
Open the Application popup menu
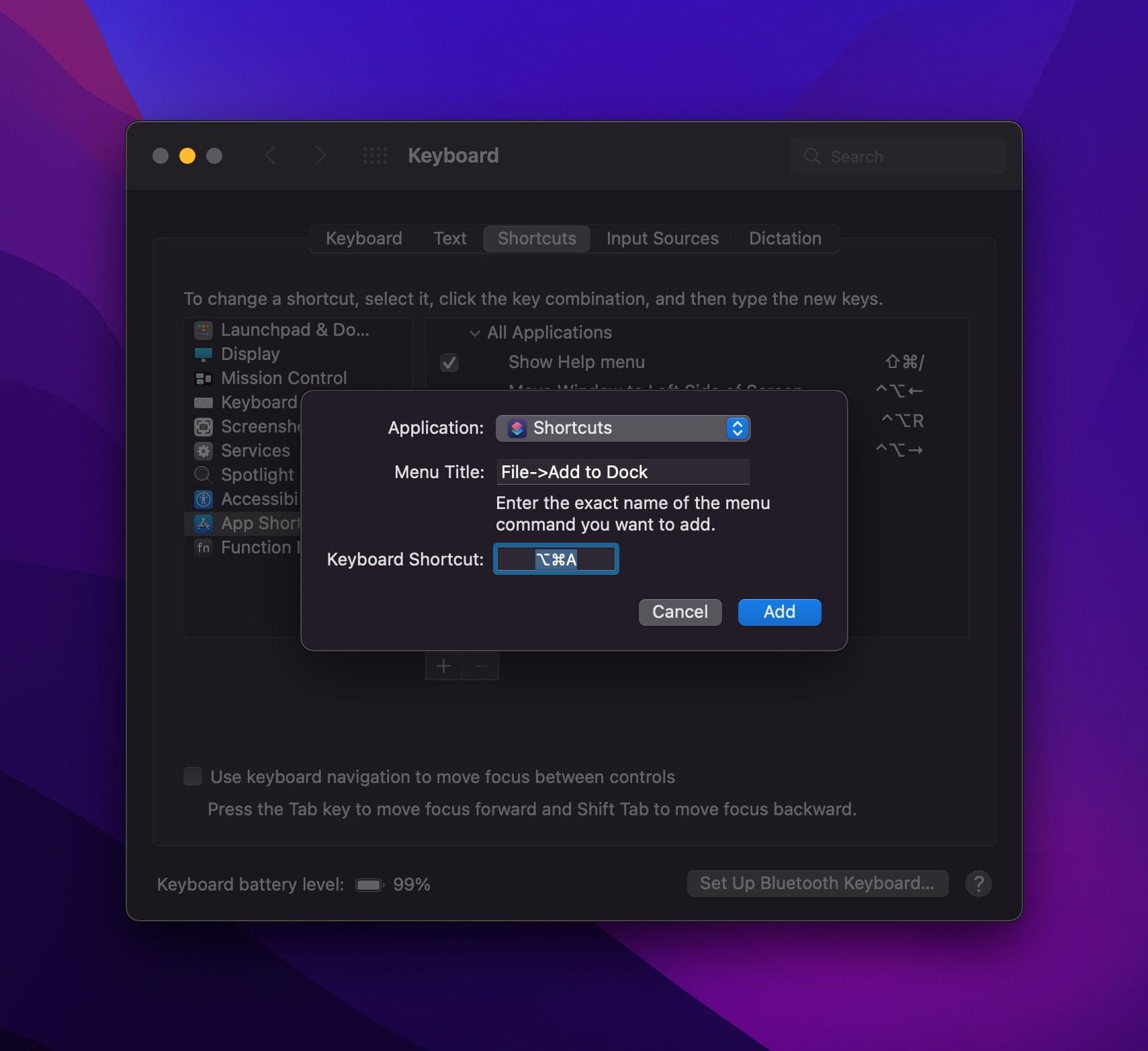point(623,428)
